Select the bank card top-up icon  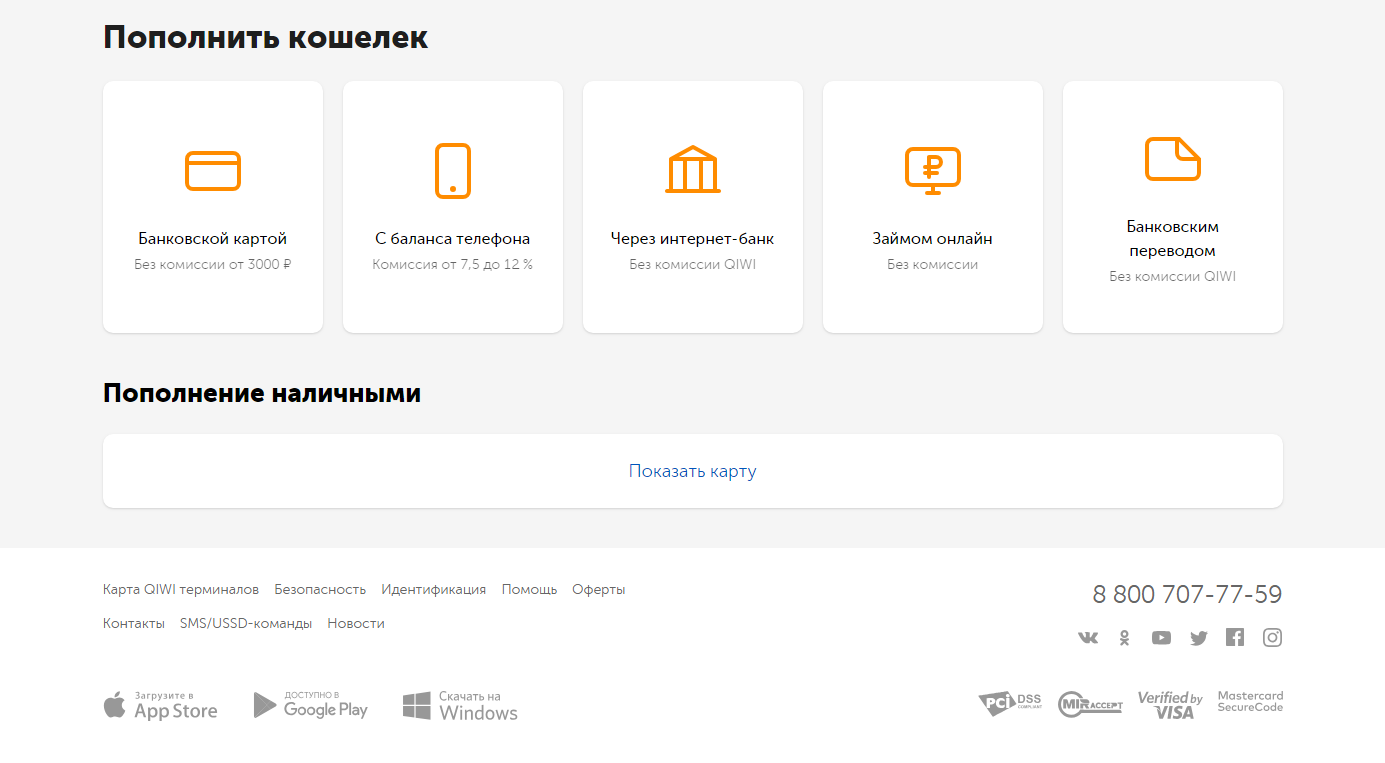tap(212, 170)
